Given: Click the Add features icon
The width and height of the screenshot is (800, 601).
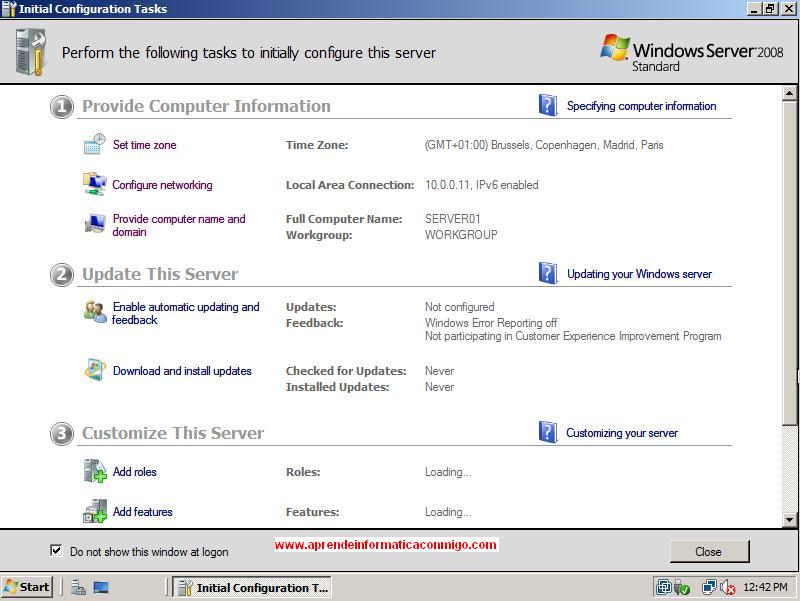Looking at the screenshot, I should click(x=95, y=511).
